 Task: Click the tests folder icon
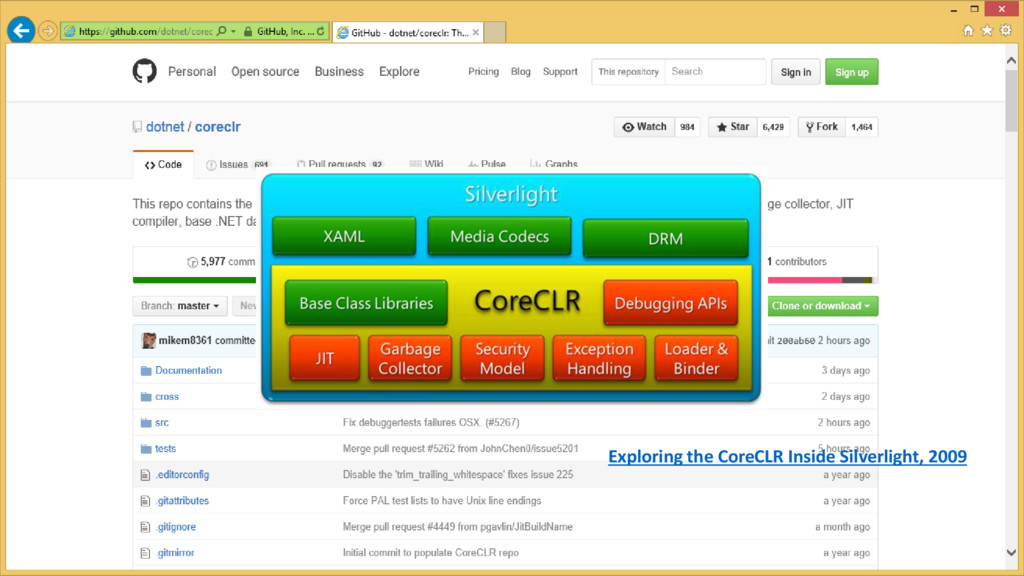(x=146, y=449)
